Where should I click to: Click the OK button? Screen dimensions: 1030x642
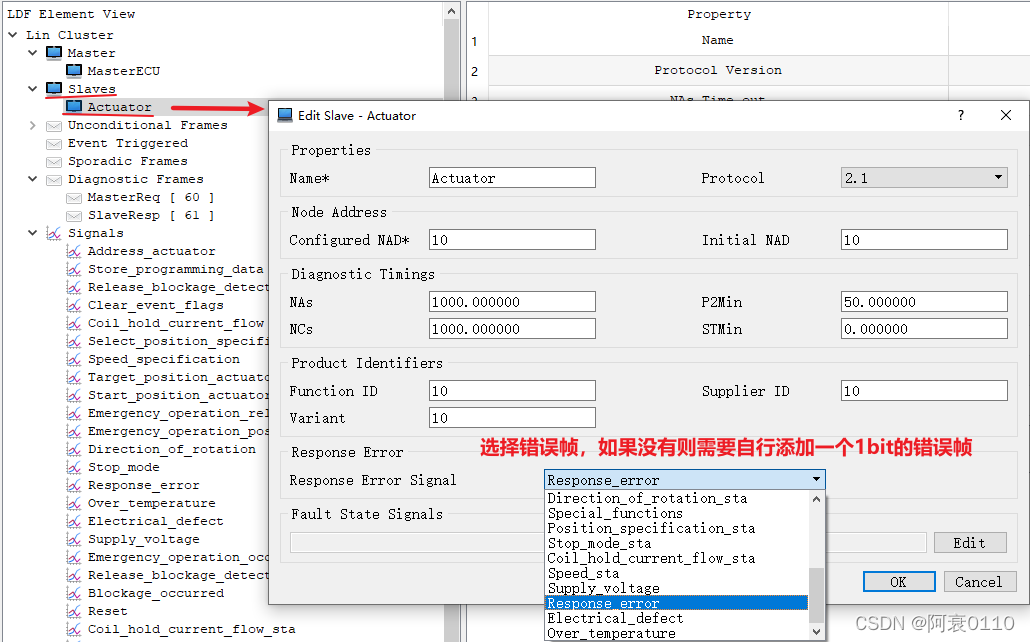pyautogui.click(x=899, y=582)
